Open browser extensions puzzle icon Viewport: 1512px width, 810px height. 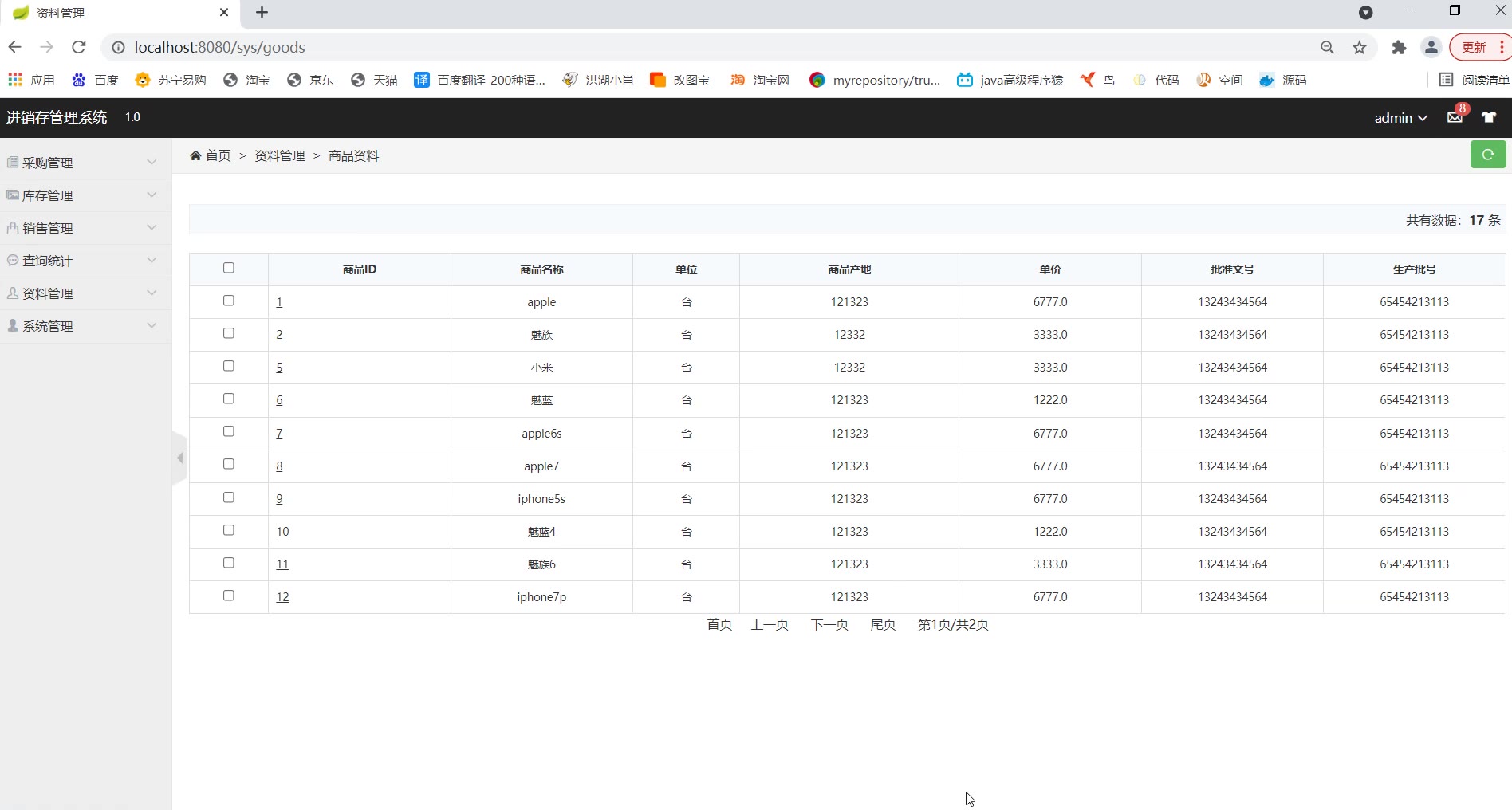[x=1399, y=48]
